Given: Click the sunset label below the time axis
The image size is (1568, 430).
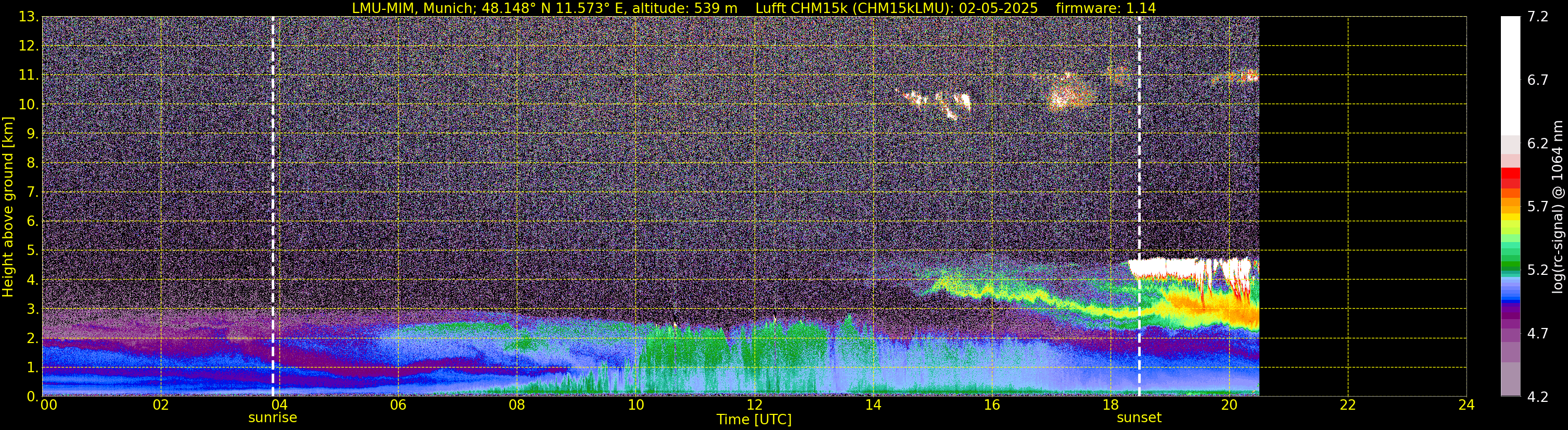Looking at the screenshot, I should (x=1139, y=418).
